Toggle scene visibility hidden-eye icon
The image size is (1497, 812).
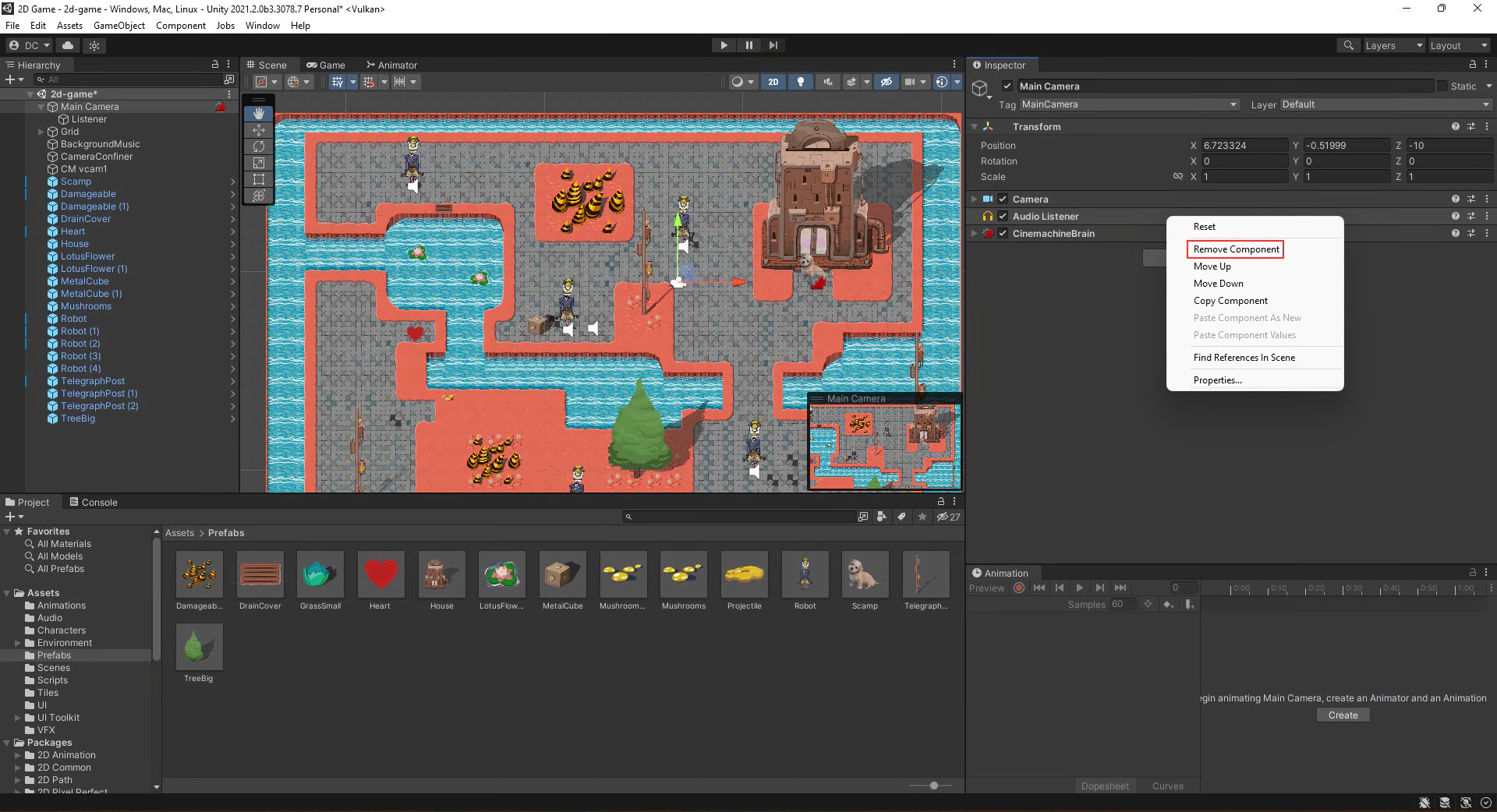pos(887,82)
